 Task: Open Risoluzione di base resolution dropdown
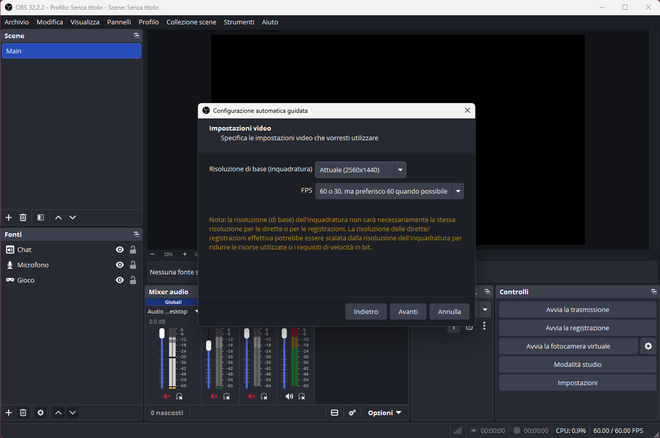click(361, 170)
